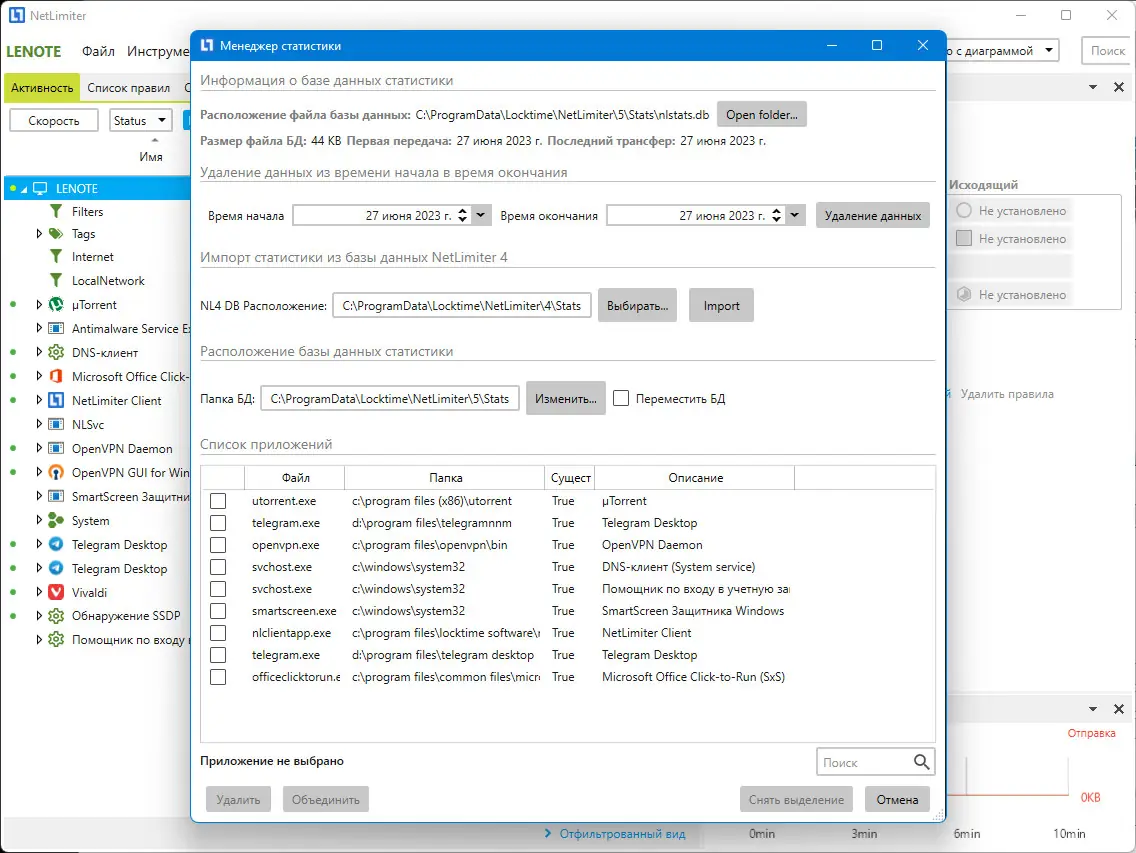Open the Инструменты menu
This screenshot has height=853, width=1136.
[x=157, y=51]
